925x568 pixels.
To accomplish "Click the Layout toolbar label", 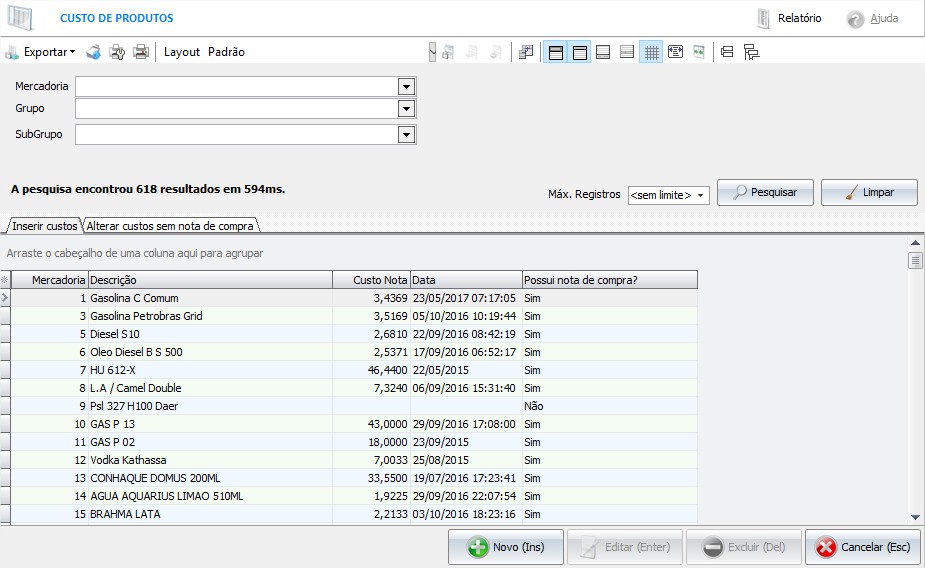I will [x=182, y=52].
